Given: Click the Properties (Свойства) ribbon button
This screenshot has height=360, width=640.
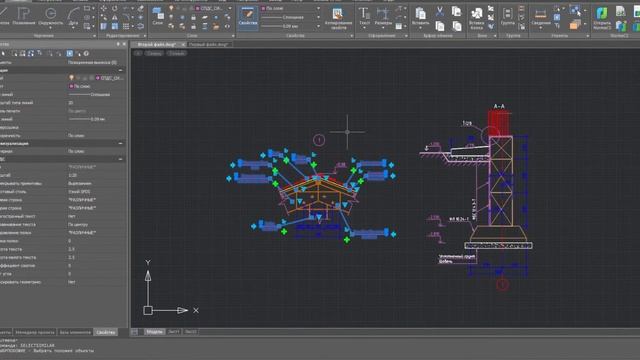Looking at the screenshot, I should coord(247,18).
